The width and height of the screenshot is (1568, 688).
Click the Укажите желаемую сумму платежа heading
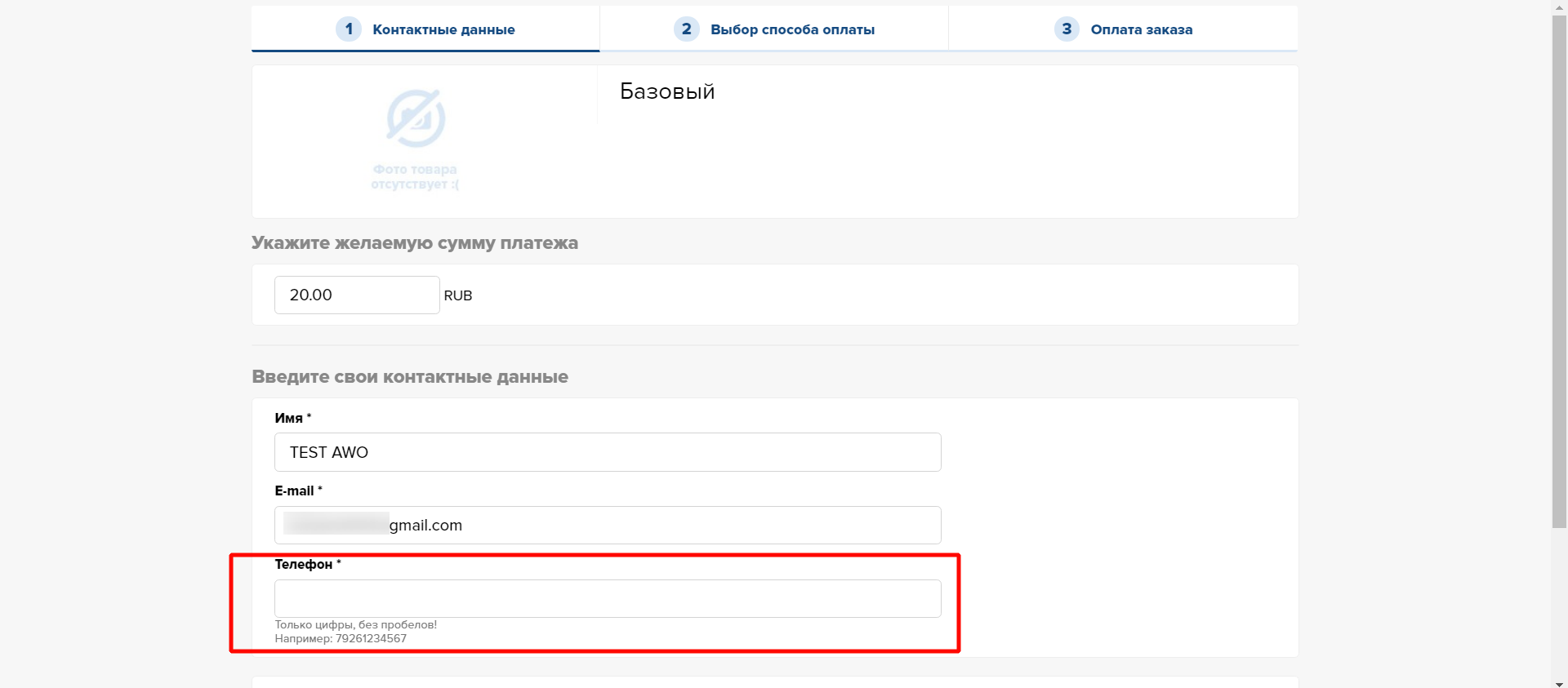[415, 242]
